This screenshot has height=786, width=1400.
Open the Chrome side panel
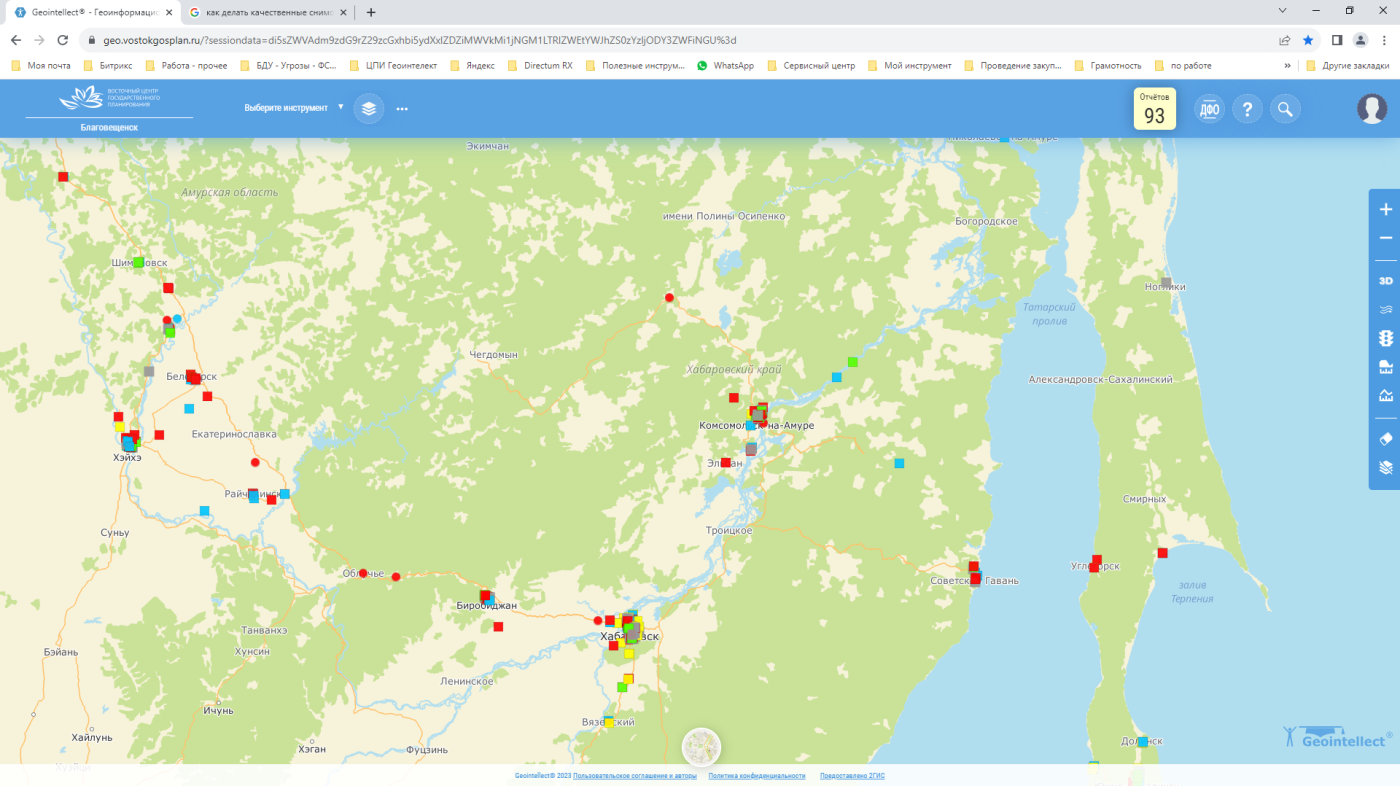pos(1337,40)
